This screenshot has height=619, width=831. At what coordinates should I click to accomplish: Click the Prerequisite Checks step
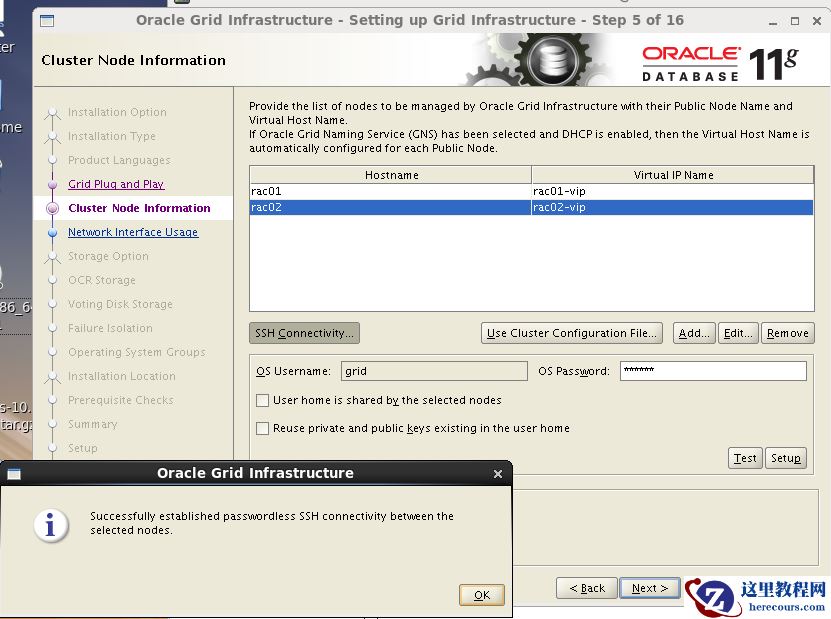click(x=121, y=400)
